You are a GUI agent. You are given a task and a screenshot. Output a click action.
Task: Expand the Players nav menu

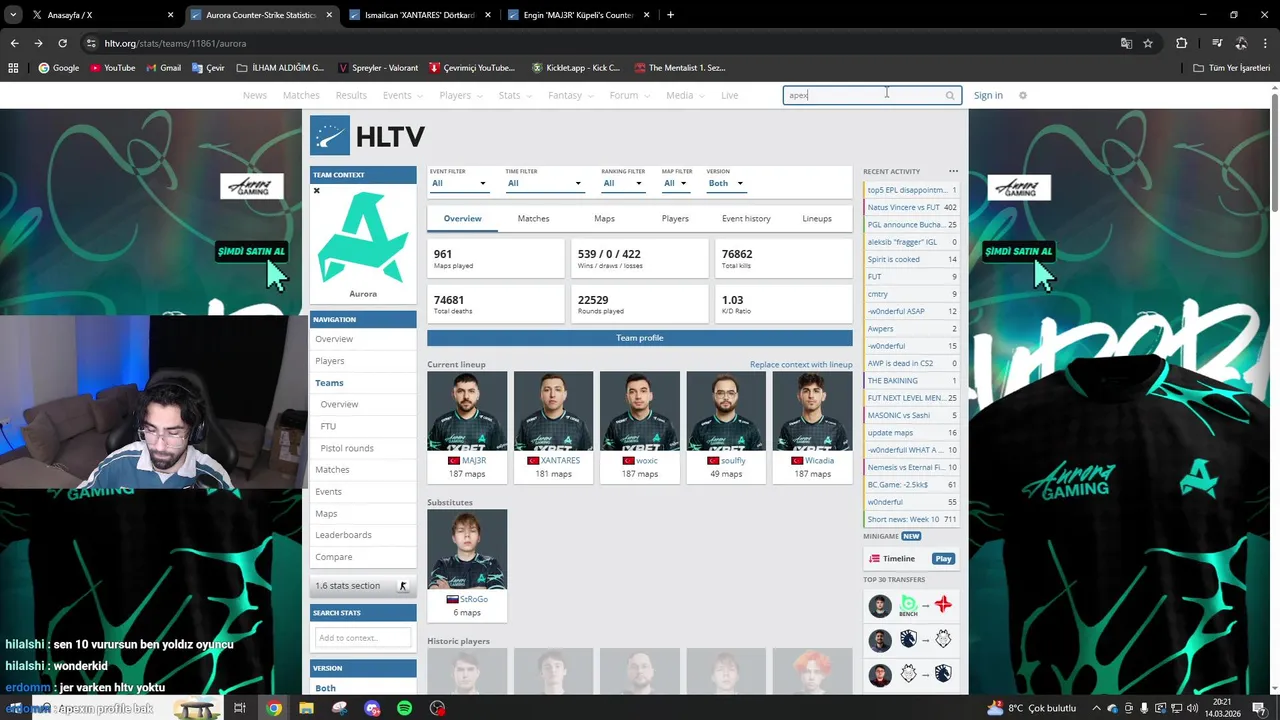[x=461, y=95]
